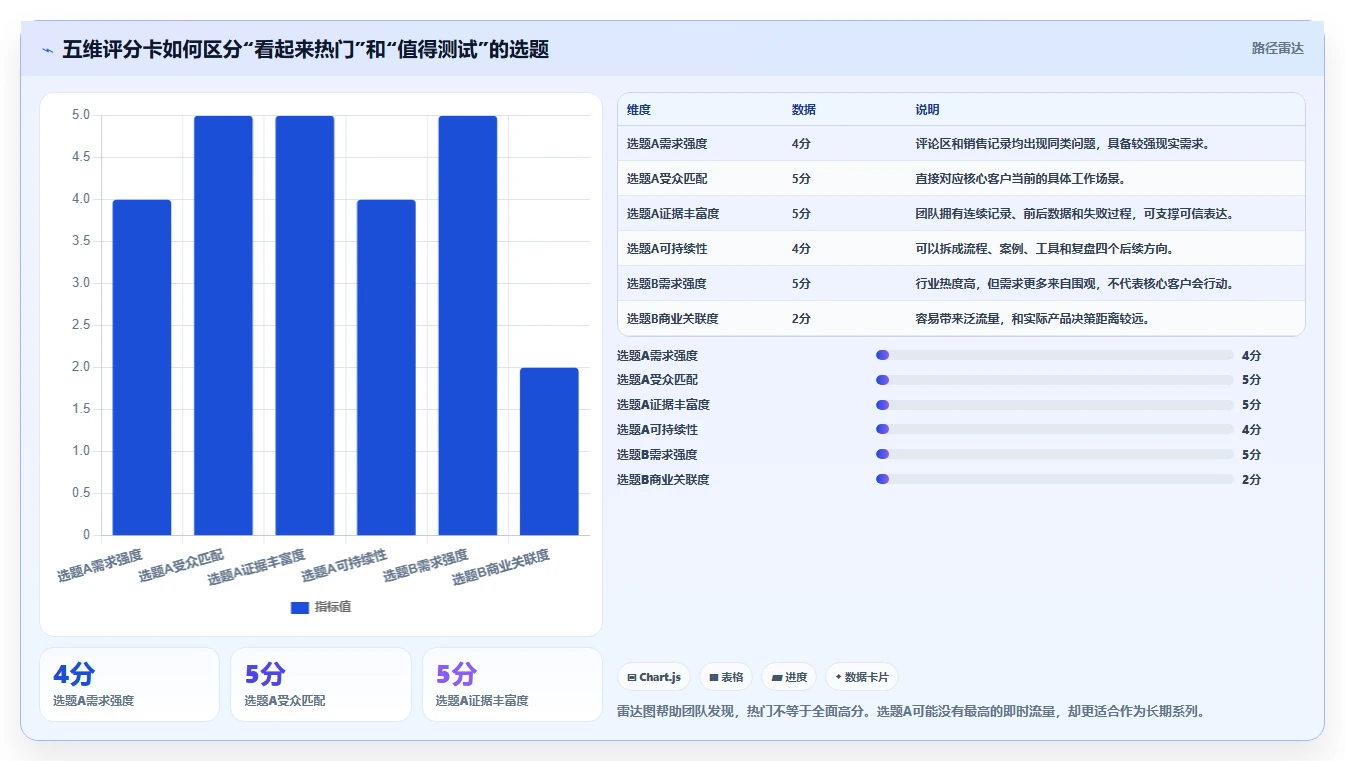Click the 选题A可持续性 bar in the chart
This screenshot has height=761, width=1345.
[x=386, y=367]
